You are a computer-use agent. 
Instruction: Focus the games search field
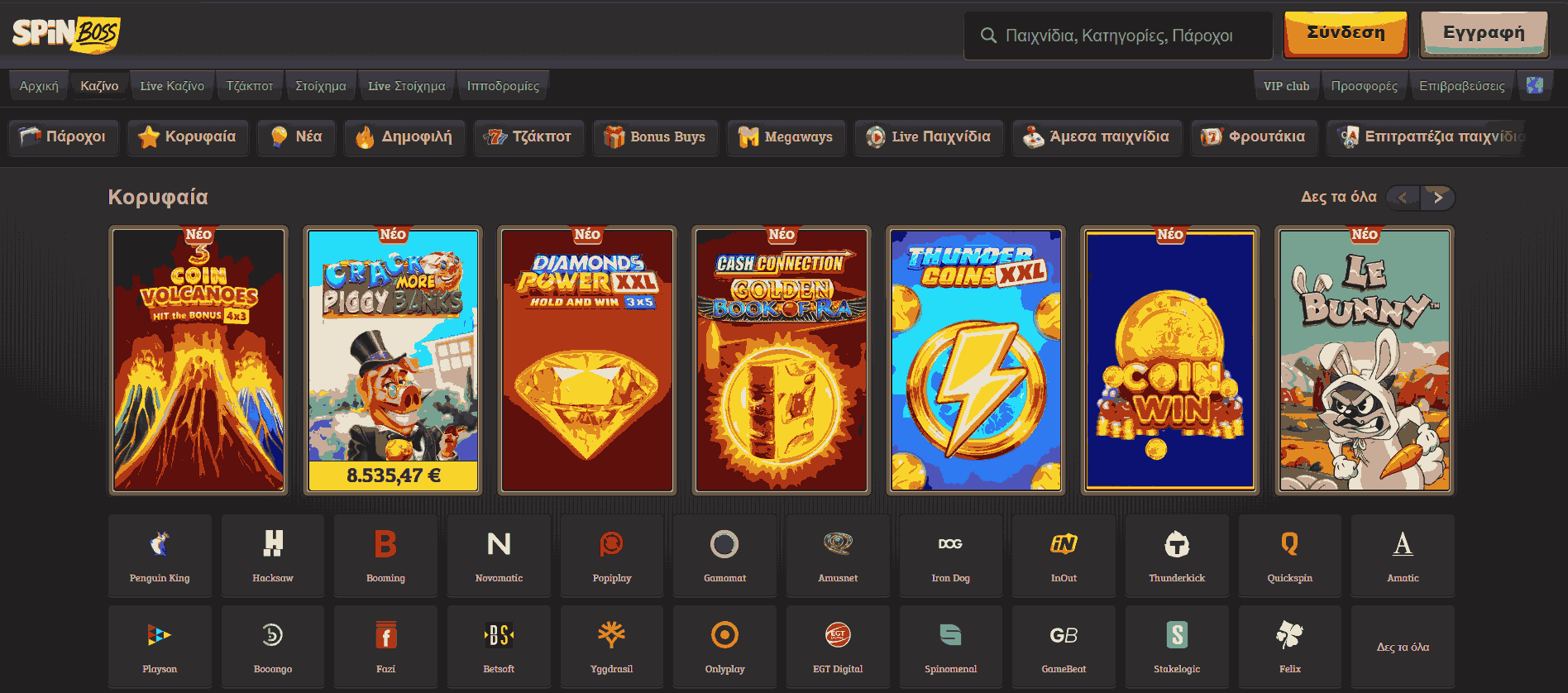coord(1118,36)
